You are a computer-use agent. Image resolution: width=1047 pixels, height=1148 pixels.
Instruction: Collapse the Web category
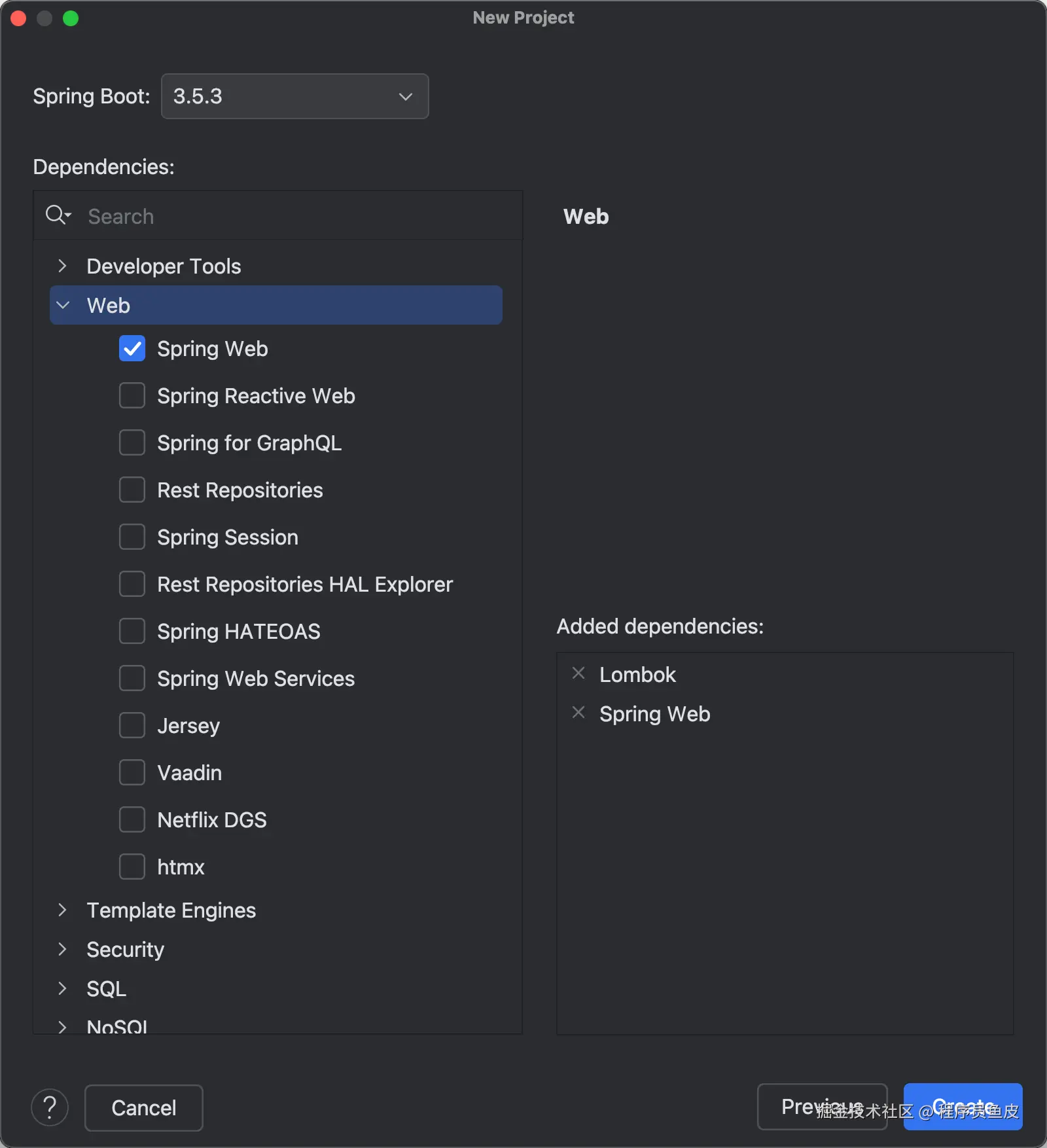point(63,306)
